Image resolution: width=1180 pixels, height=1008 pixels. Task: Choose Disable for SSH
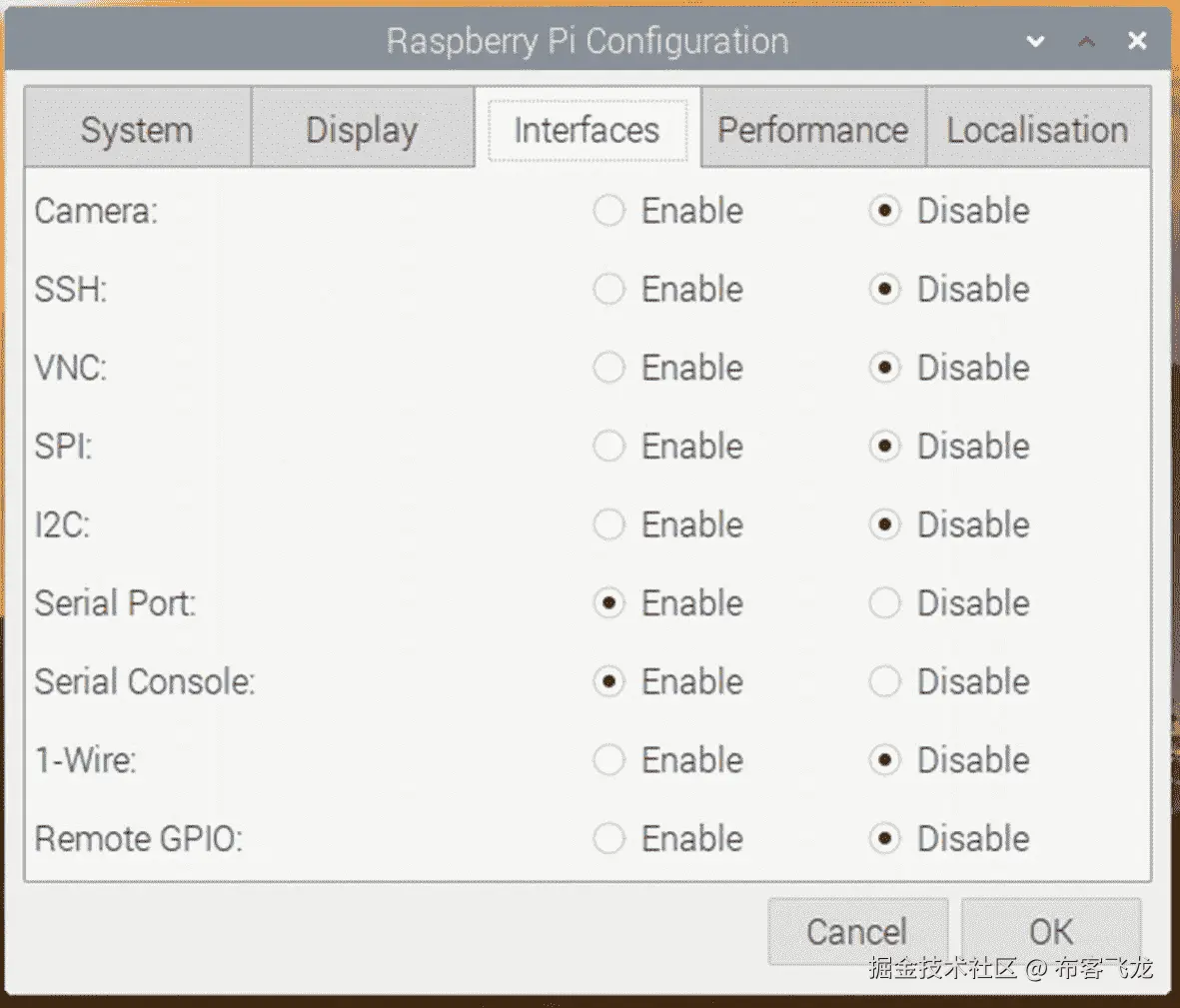click(884, 290)
